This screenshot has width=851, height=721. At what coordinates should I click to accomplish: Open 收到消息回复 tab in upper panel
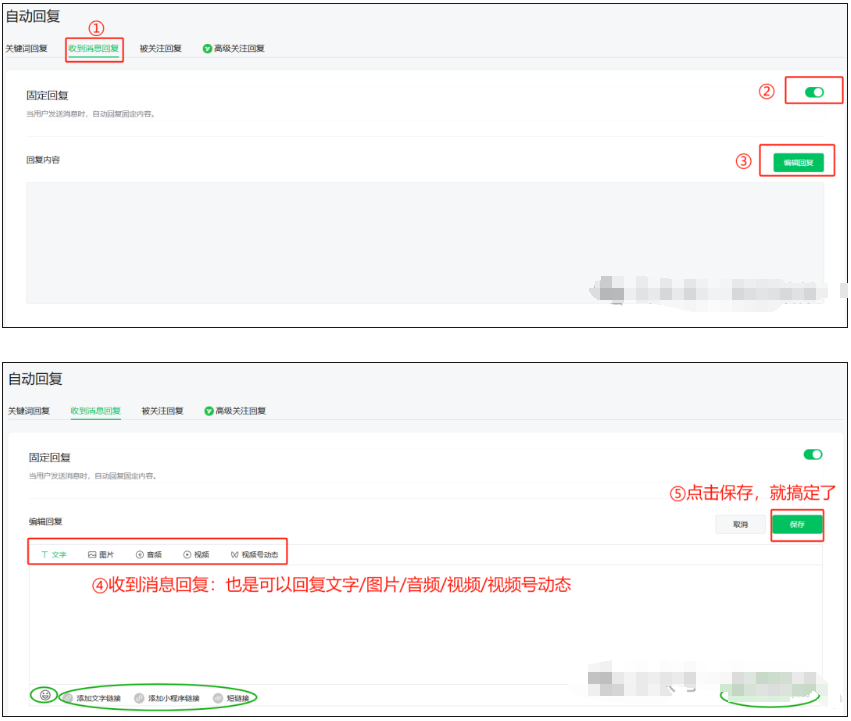click(x=94, y=48)
